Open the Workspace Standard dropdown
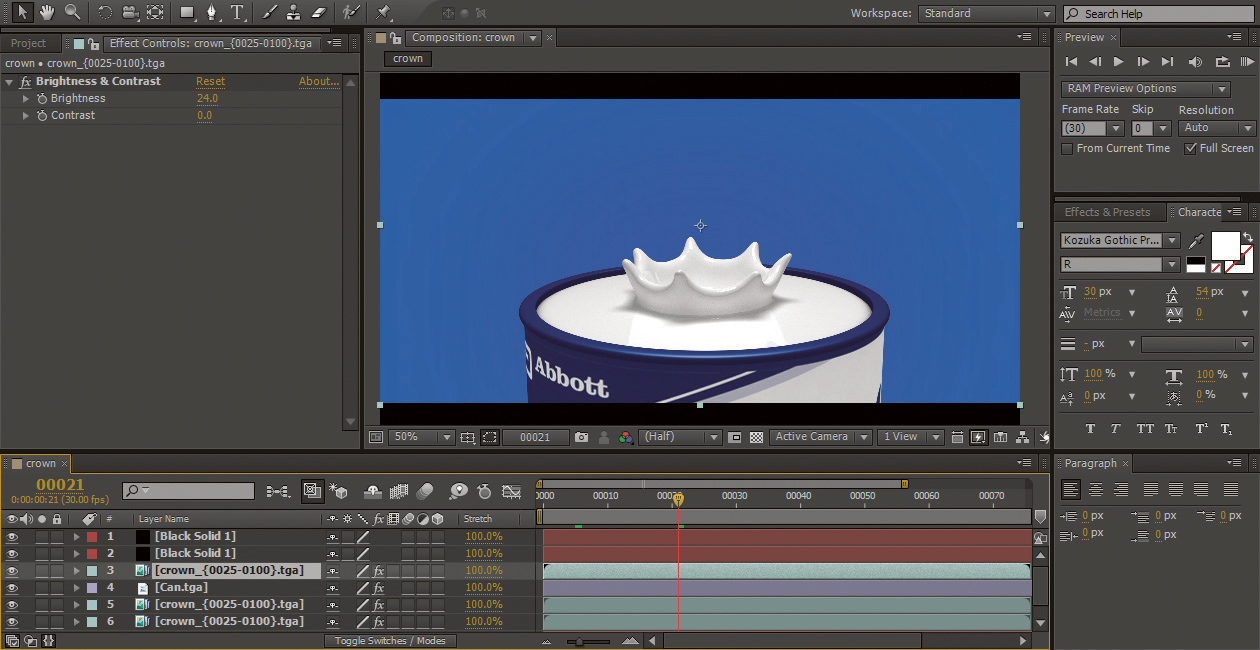This screenshot has height=650, width=1260. tap(985, 13)
